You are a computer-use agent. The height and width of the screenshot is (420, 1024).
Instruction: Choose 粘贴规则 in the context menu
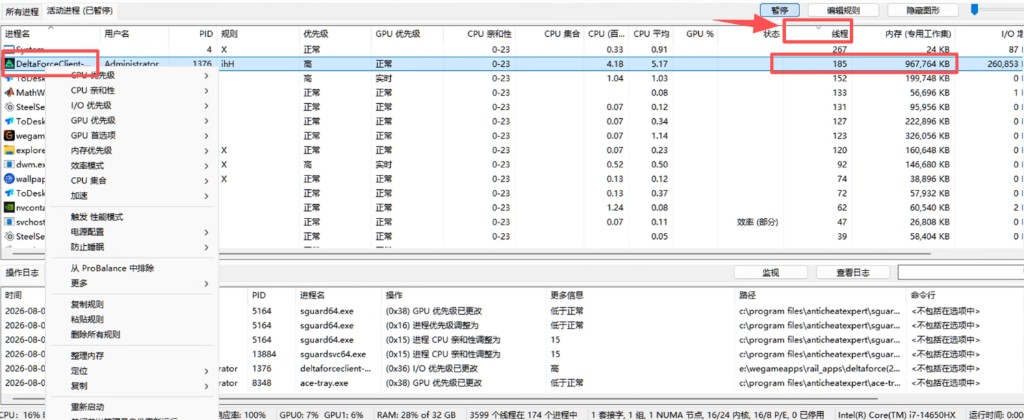click(131, 319)
